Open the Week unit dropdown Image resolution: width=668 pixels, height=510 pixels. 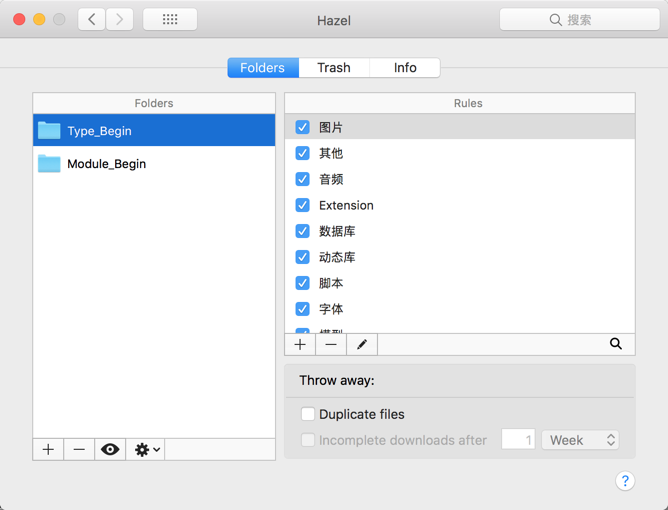click(580, 440)
